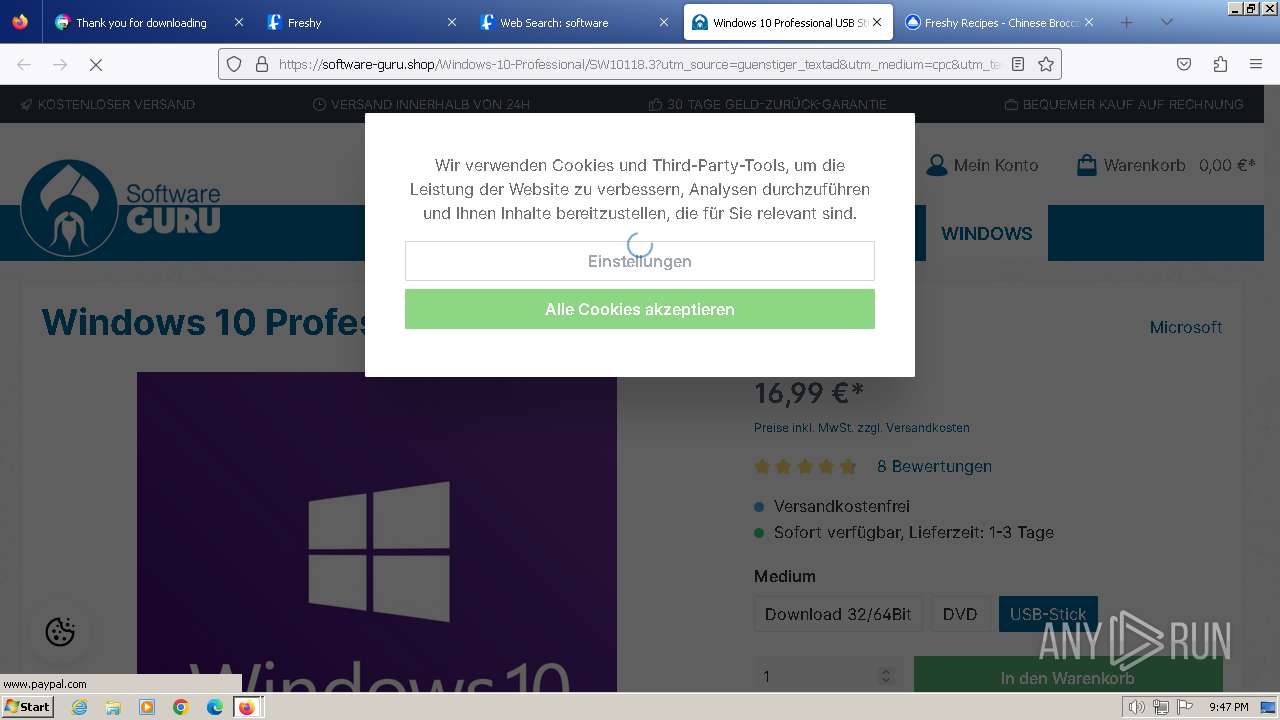Open the Windows Start menu
Screen dimensions: 1280x720
tap(27, 707)
